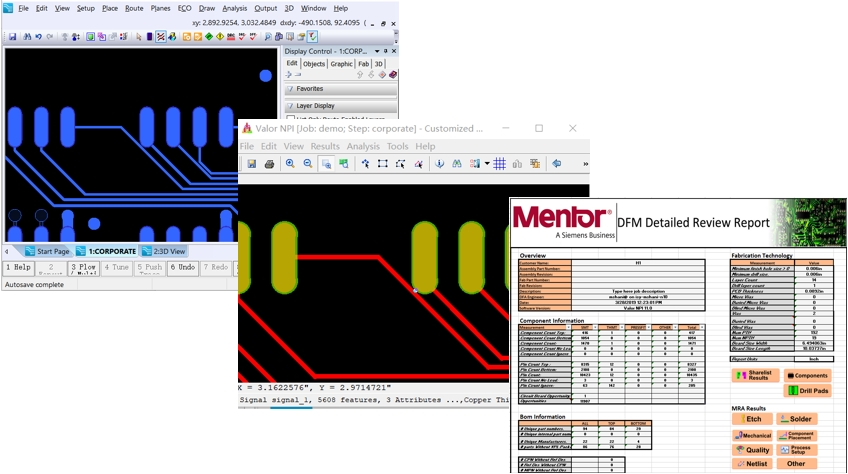This screenshot has height=474, width=848.
Task: Open the Display Control panel options dropdown
Action: click(x=377, y=51)
